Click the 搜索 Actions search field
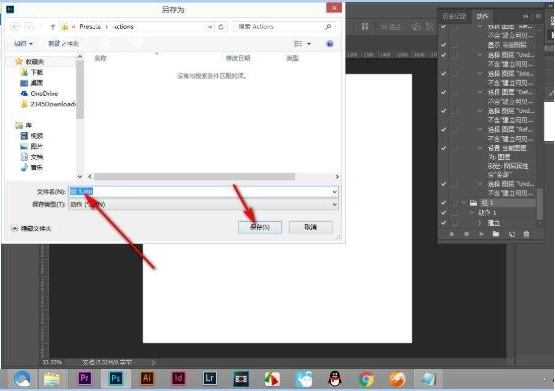 284,27
